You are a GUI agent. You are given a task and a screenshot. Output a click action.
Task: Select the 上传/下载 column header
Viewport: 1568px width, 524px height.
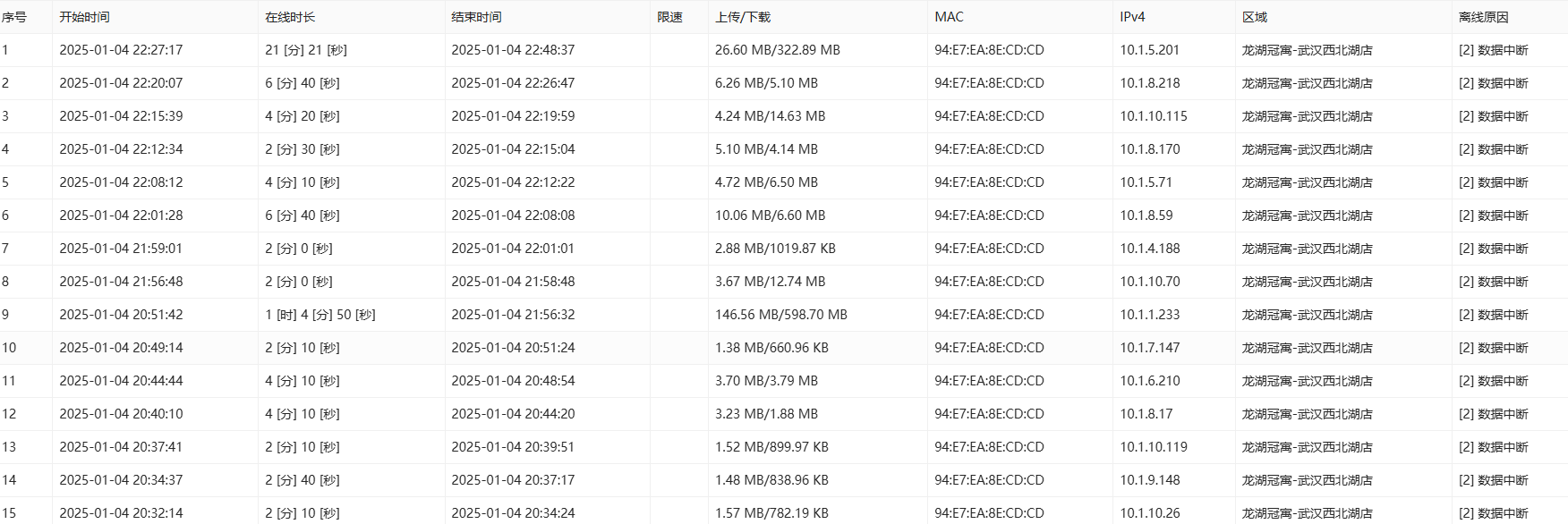[743, 17]
